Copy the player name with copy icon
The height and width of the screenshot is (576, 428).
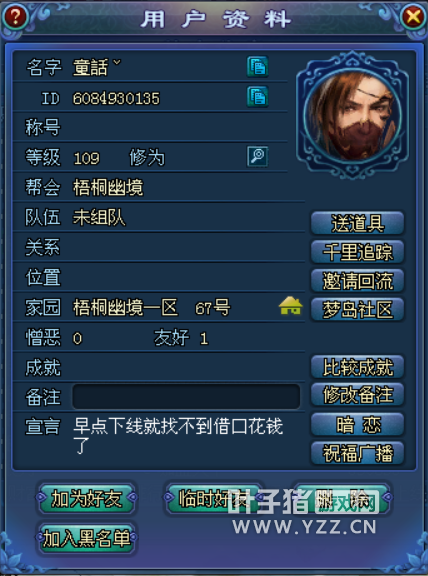click(258, 66)
